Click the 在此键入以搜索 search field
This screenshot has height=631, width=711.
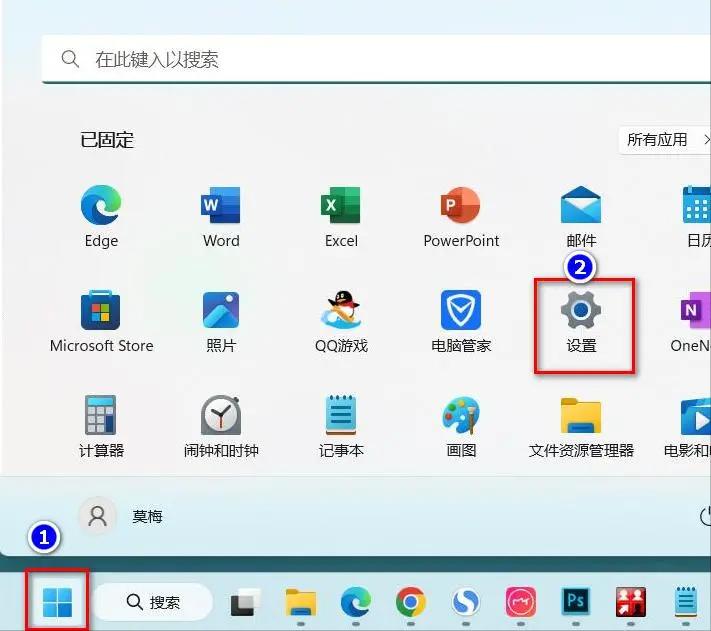point(376,59)
